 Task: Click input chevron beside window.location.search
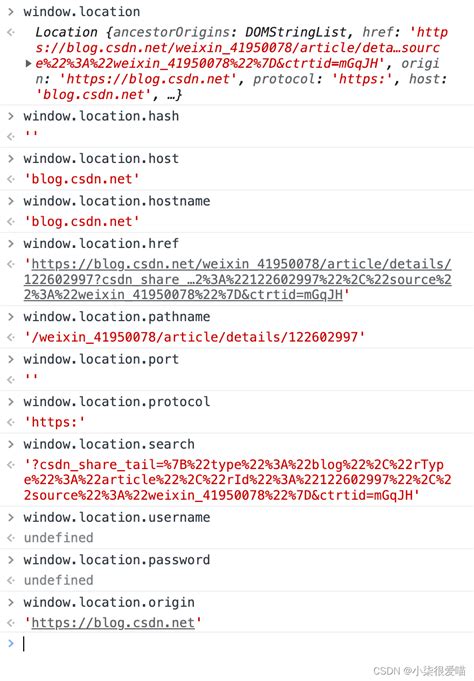point(11,444)
